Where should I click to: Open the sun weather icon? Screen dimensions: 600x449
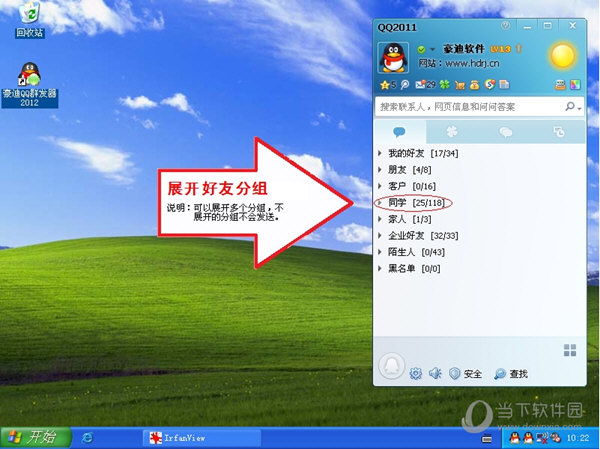pos(562,56)
